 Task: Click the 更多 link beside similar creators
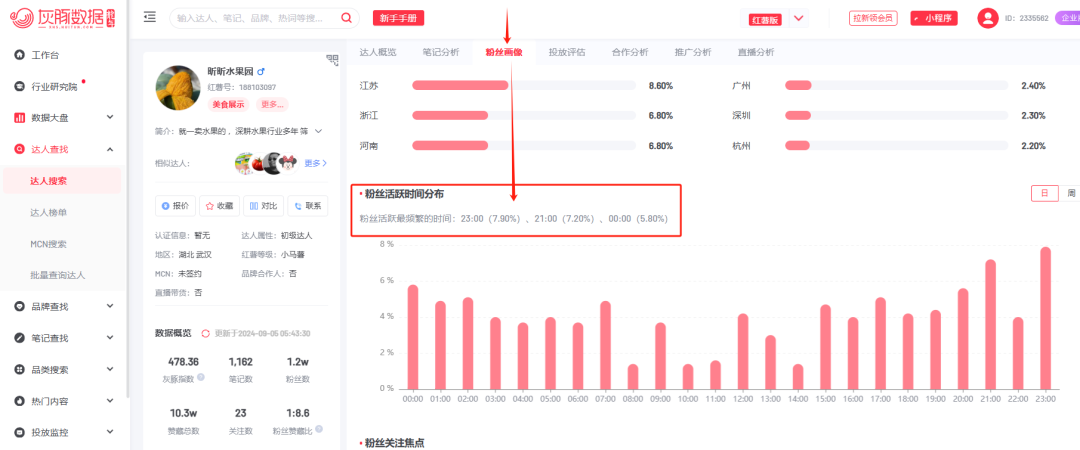point(315,163)
